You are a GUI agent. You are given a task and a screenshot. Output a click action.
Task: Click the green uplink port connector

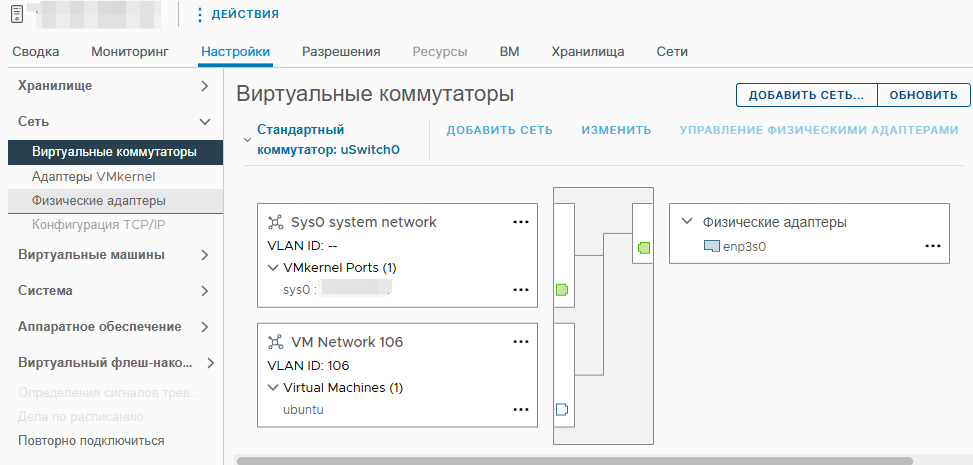pos(644,248)
